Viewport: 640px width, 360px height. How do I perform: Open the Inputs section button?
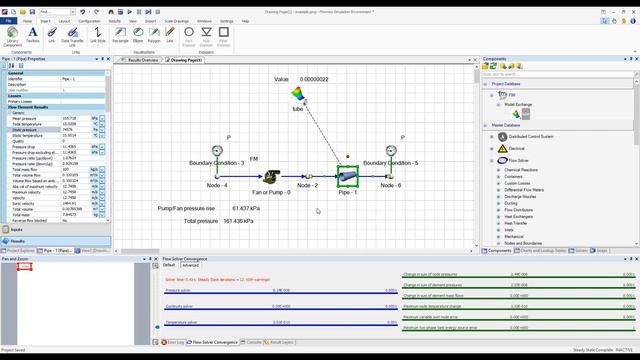[56, 229]
